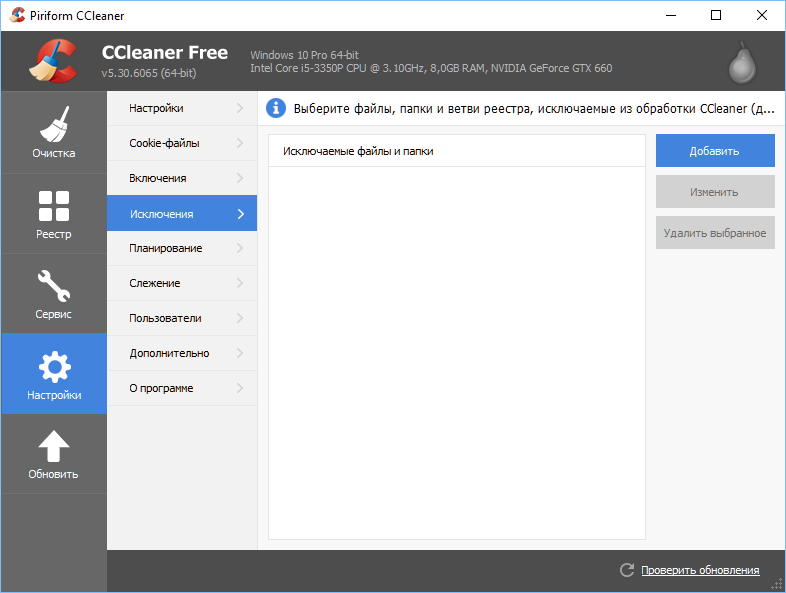Click the Windows 10 Pro 64-bit text

pos(304,55)
